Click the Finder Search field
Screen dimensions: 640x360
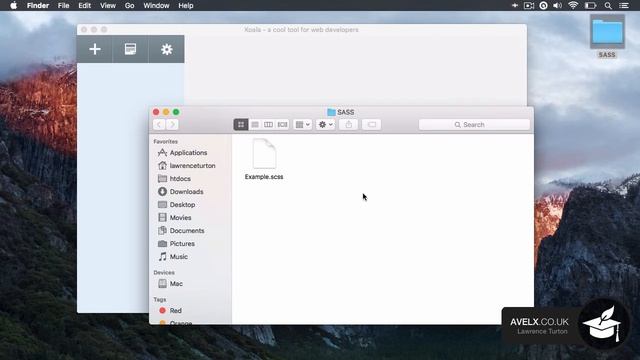pyautogui.click(x=474, y=124)
